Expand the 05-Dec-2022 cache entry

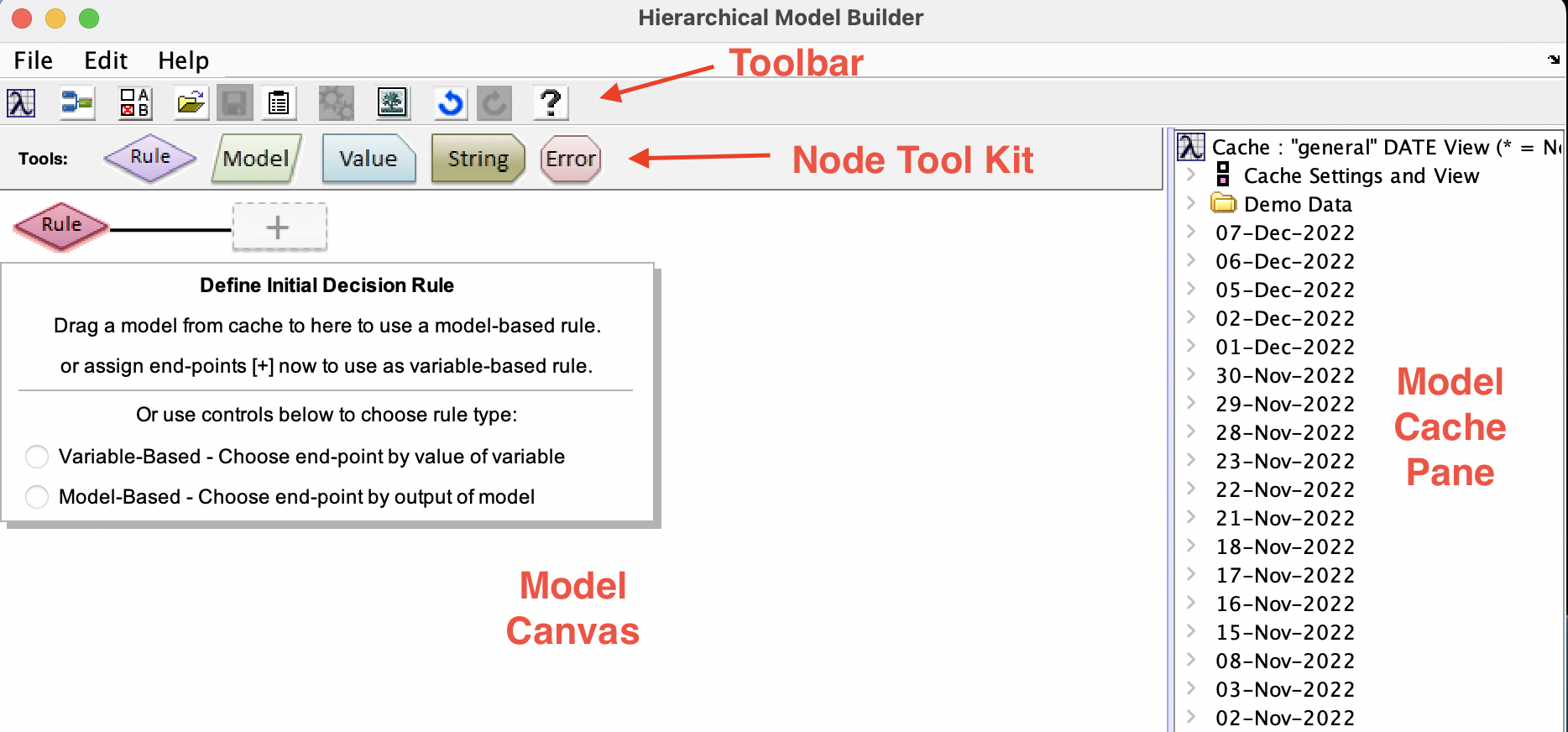click(1190, 289)
